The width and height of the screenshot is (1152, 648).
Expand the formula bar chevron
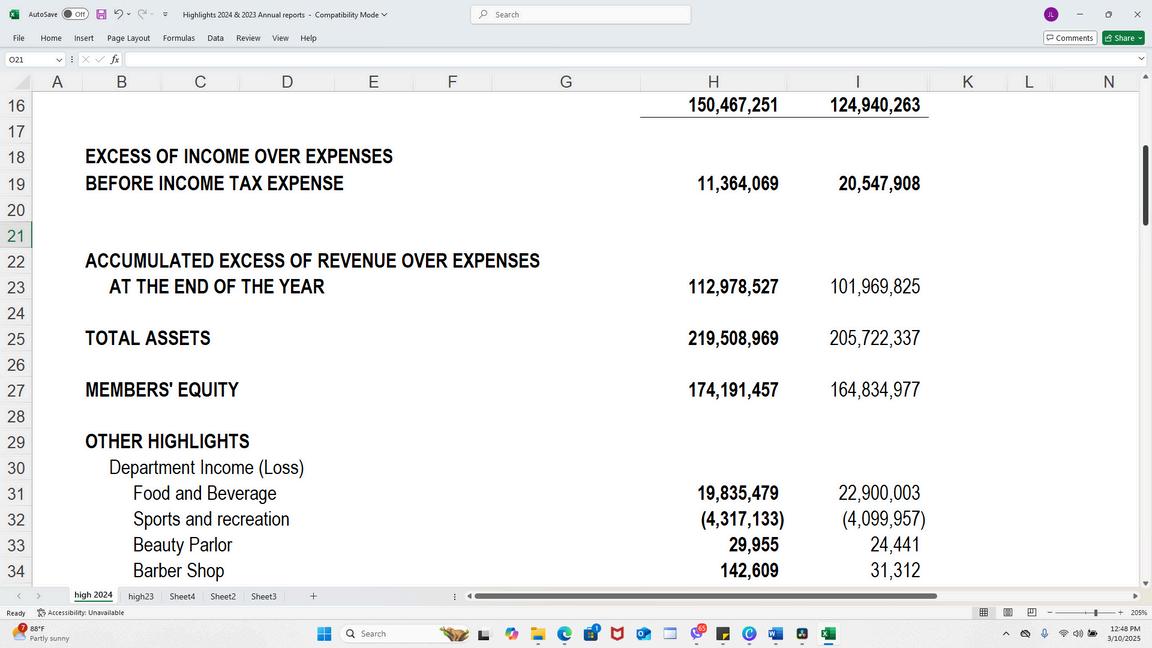[x=1141, y=60]
